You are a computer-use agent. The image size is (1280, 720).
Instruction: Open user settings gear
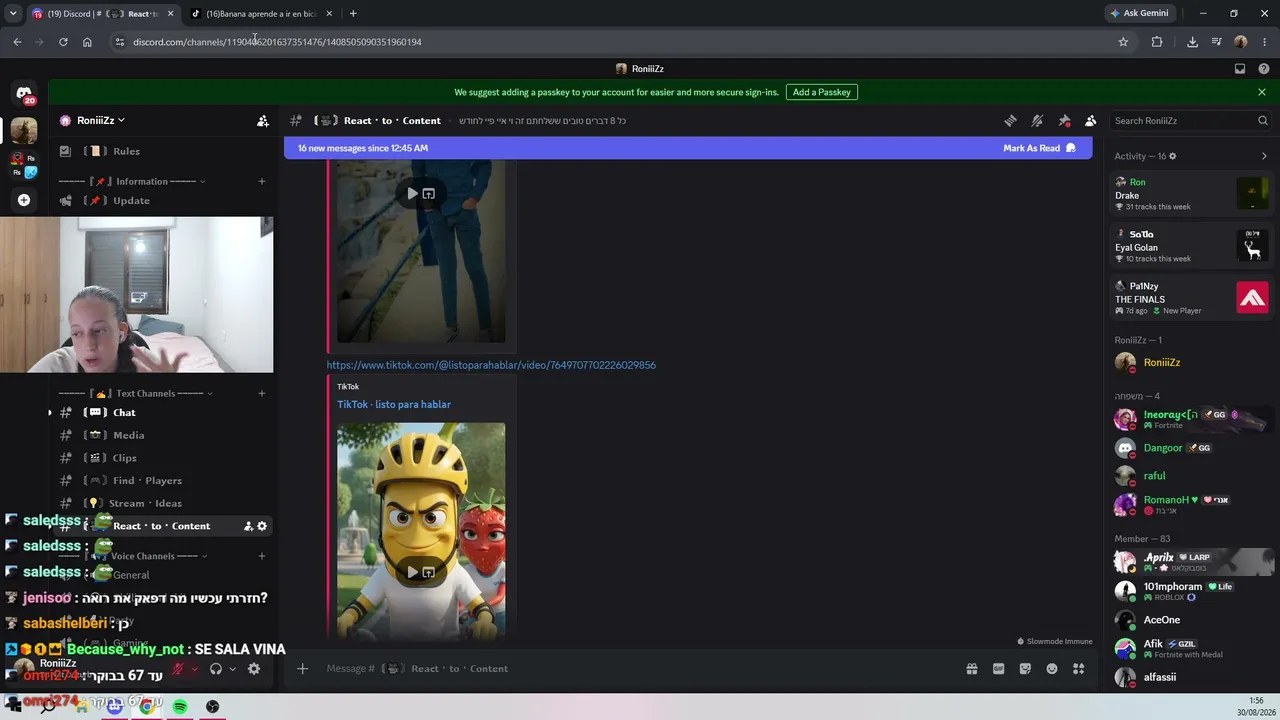[254, 669]
